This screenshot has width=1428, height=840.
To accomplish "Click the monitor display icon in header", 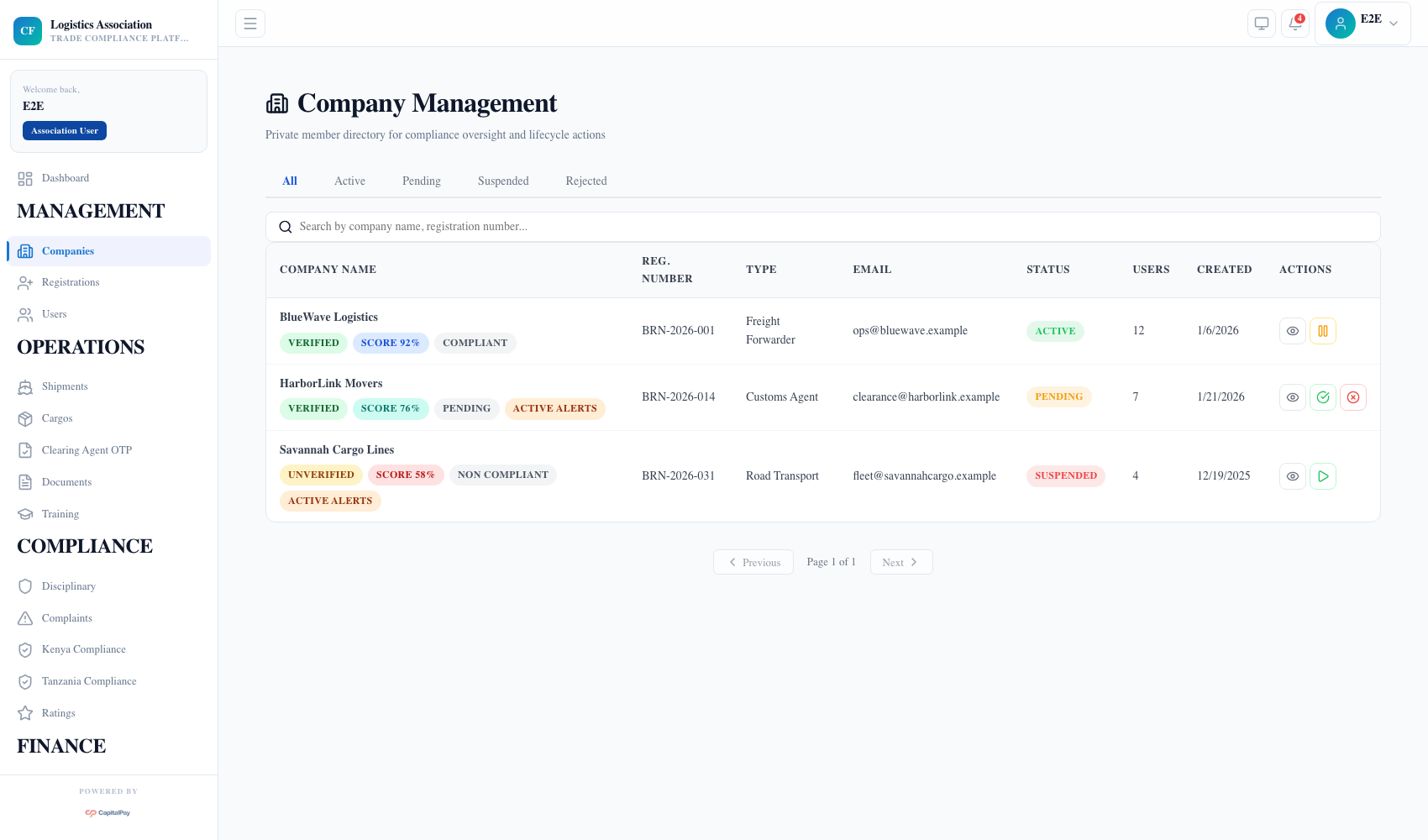I will tap(1262, 24).
